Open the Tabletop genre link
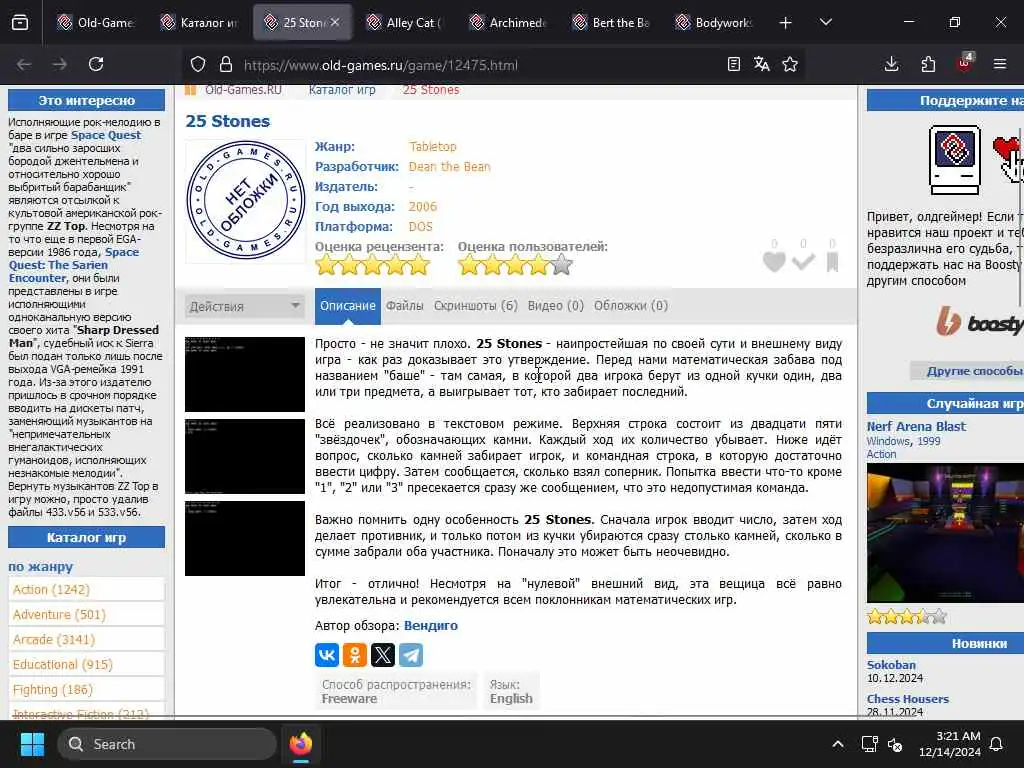This screenshot has height=768, width=1024. 432,147
